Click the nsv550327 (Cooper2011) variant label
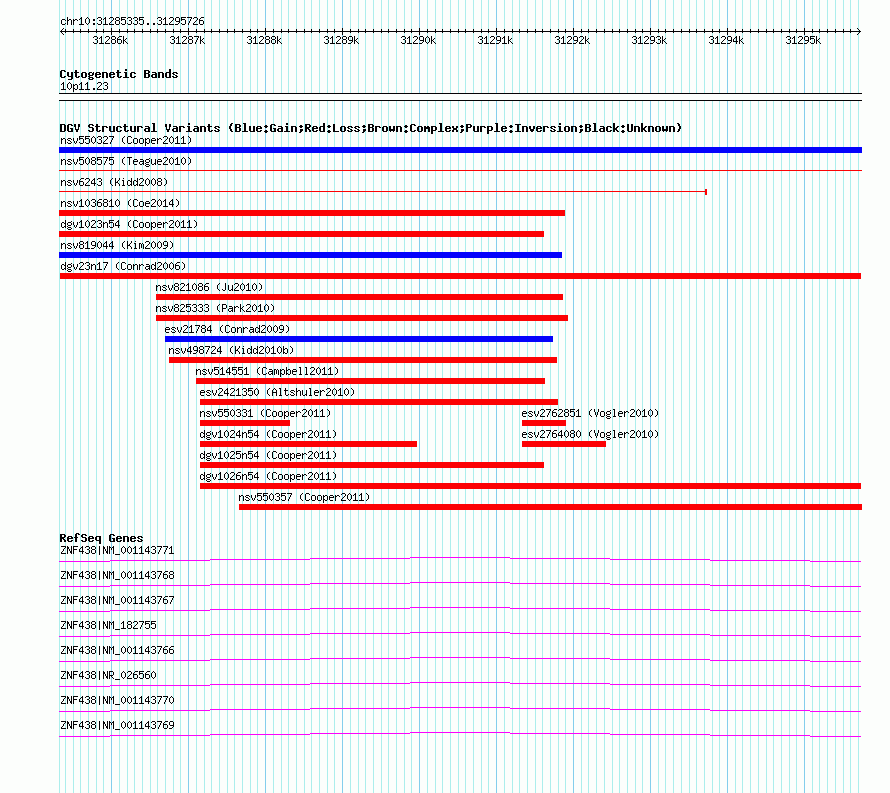Image resolution: width=890 pixels, height=793 pixels. coord(126,140)
